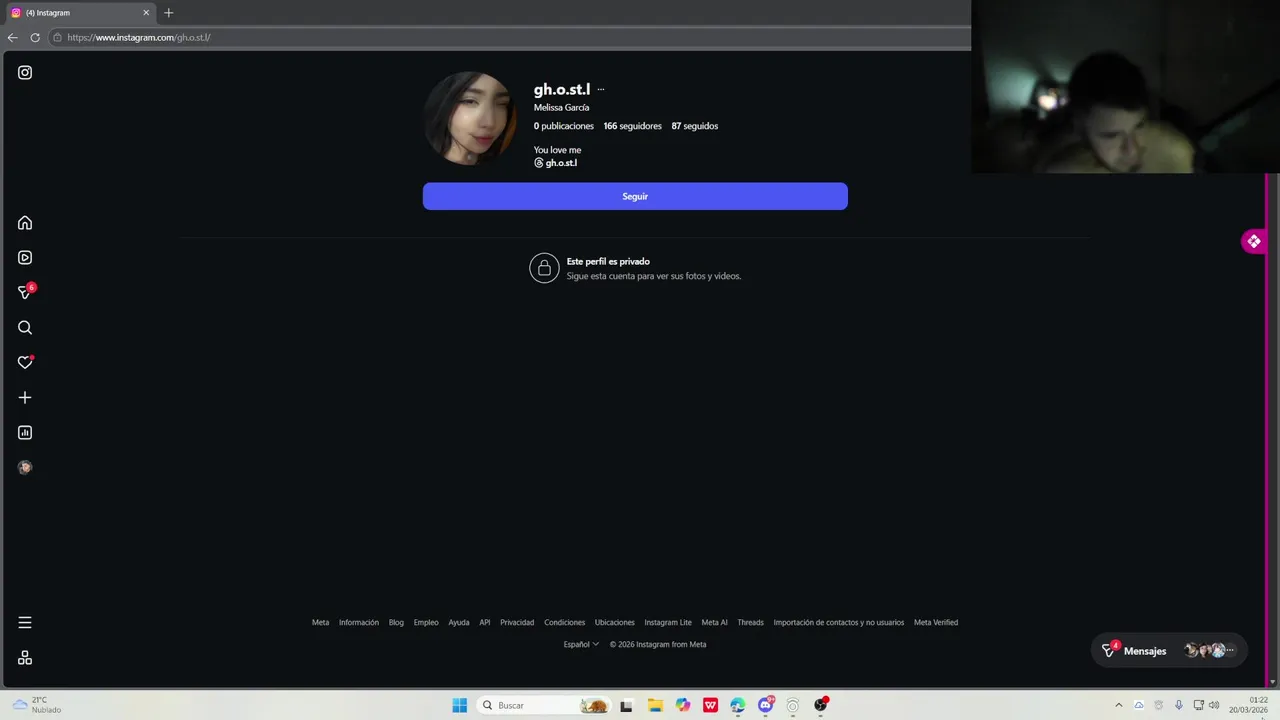This screenshot has width=1280, height=720.
Task: Open the volume speaker tray icon
Action: click(x=1214, y=705)
